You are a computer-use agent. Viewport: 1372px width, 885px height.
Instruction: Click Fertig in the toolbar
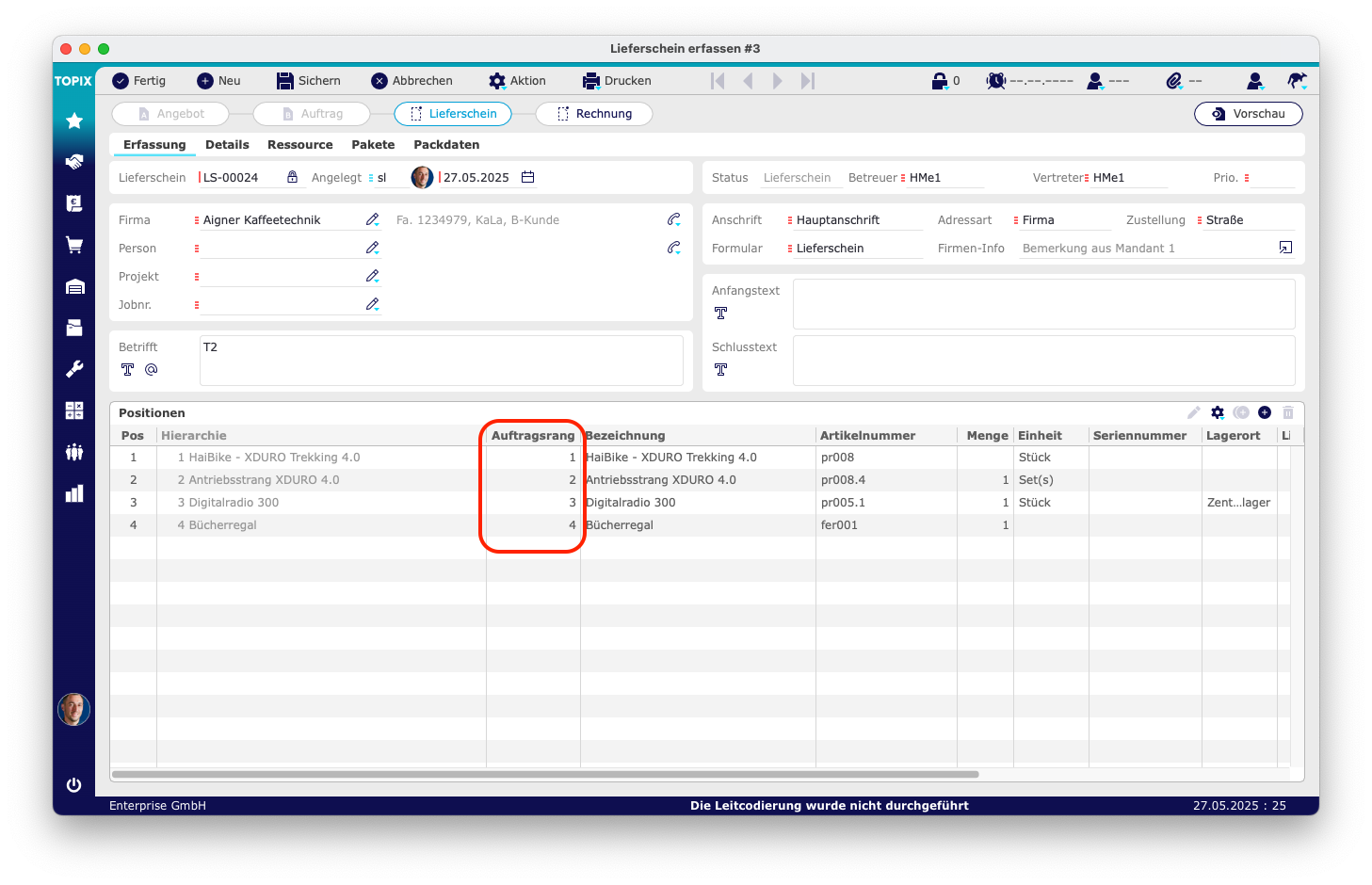tap(138, 81)
